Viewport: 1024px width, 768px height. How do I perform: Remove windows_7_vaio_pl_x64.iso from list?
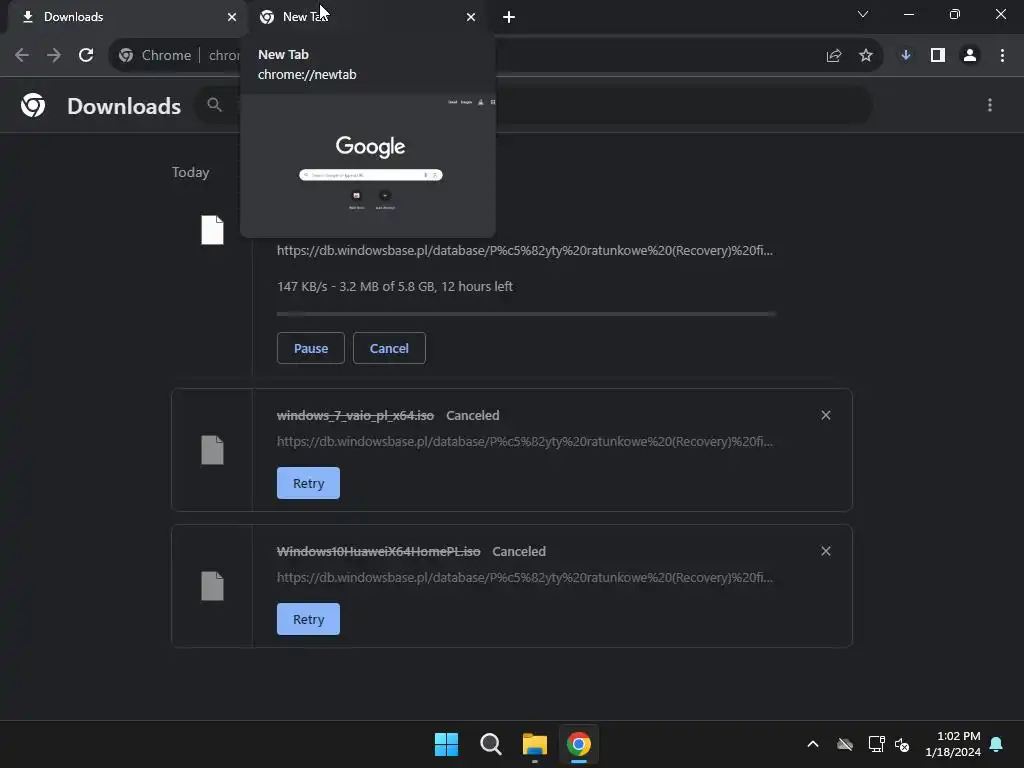[x=826, y=415]
